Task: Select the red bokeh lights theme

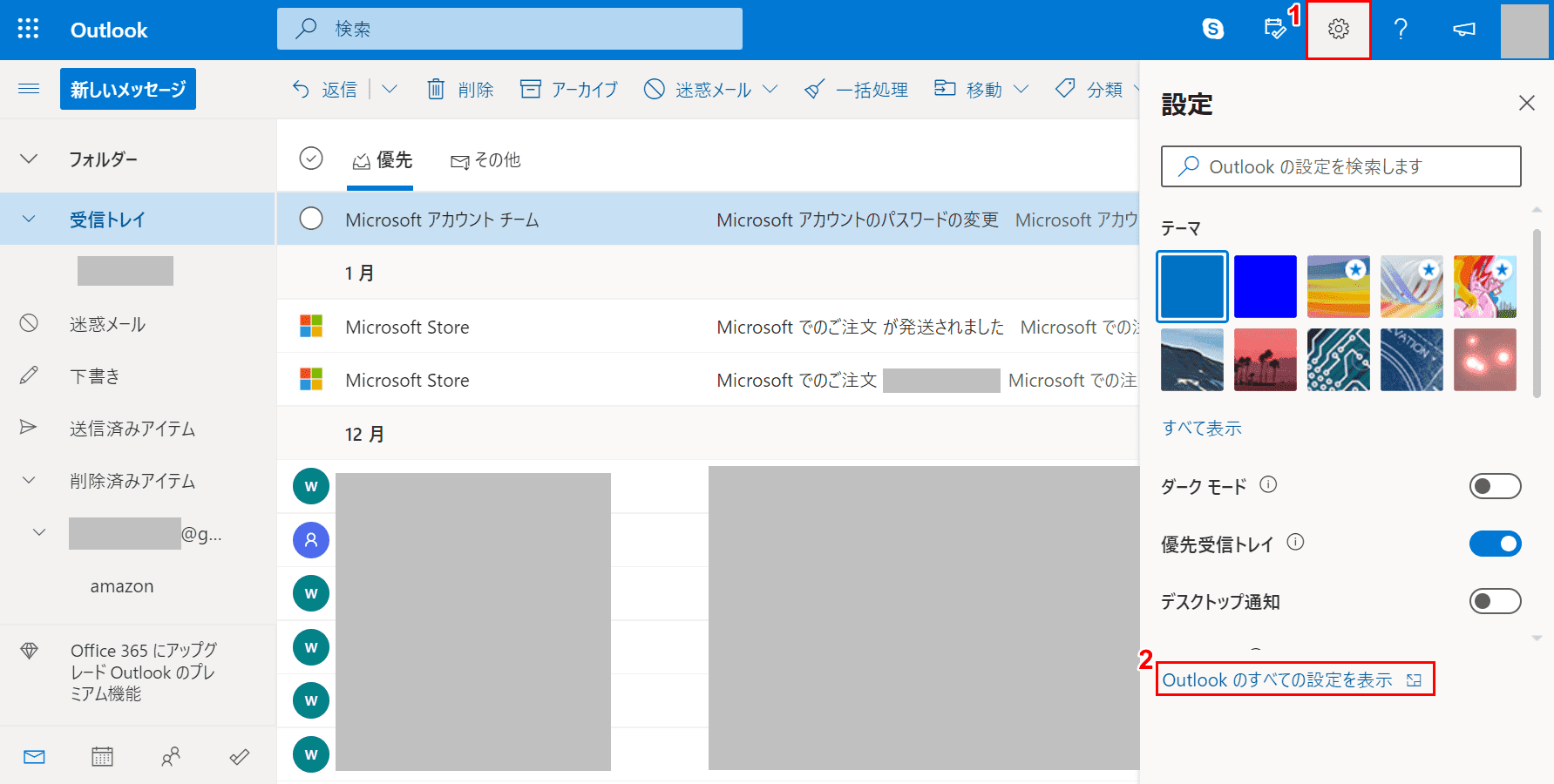Action: tap(1485, 360)
